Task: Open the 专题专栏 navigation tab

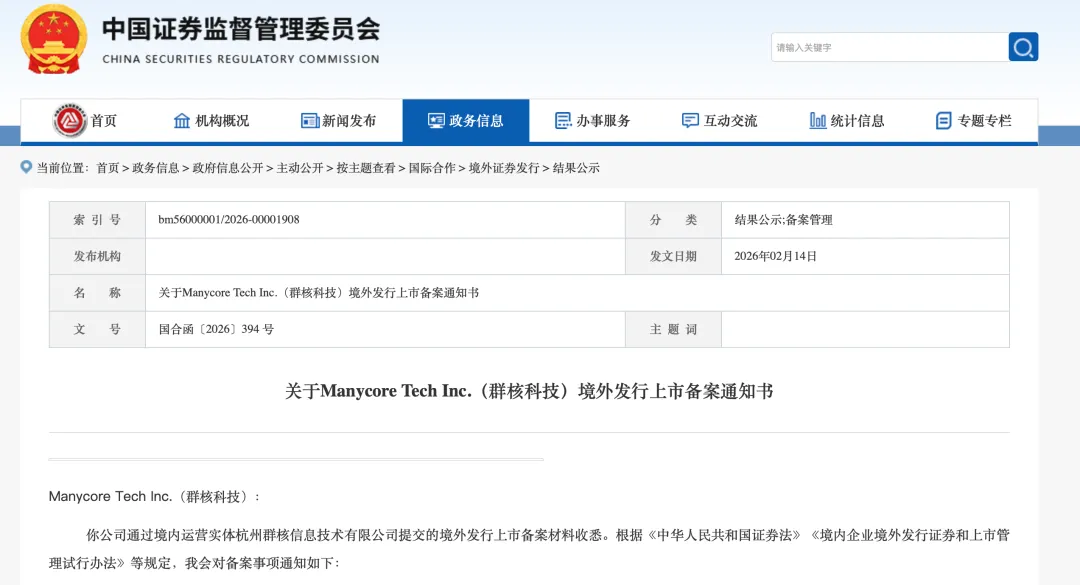Action: point(974,121)
